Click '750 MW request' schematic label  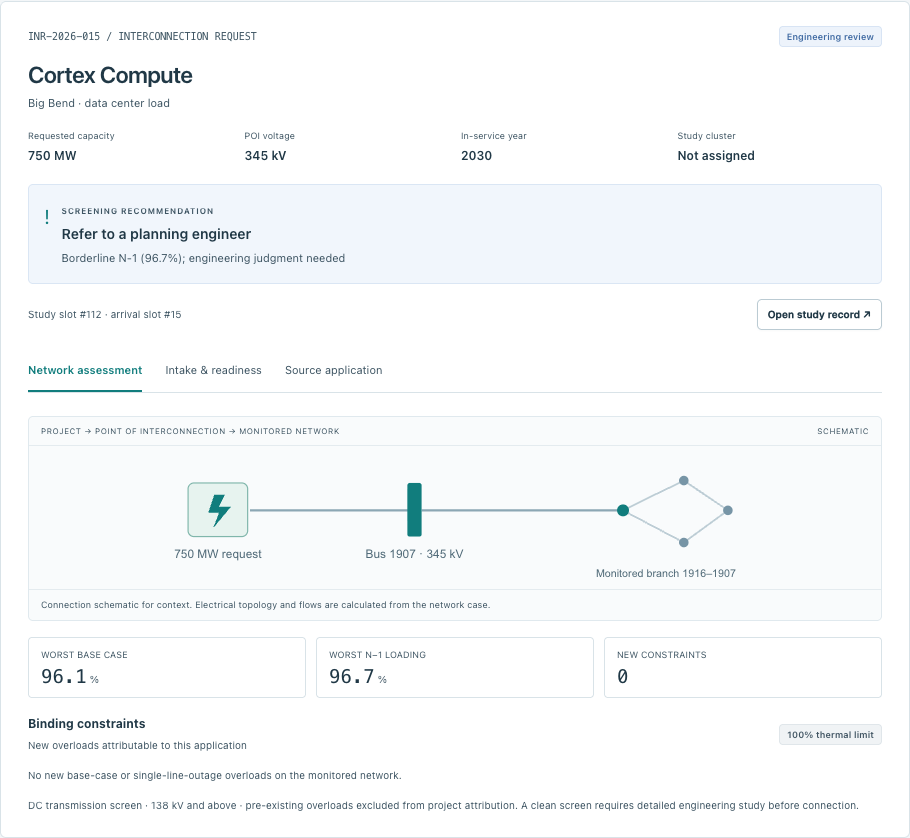[218, 554]
